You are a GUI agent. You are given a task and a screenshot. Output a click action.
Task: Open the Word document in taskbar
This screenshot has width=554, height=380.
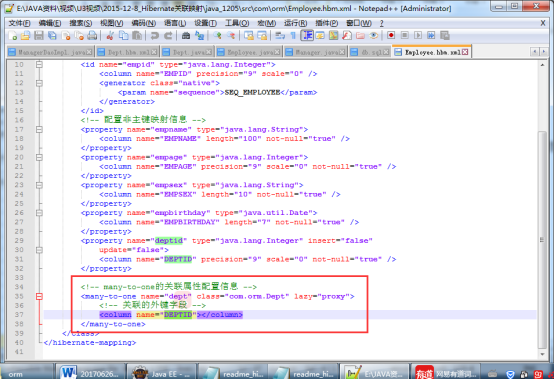90,373
